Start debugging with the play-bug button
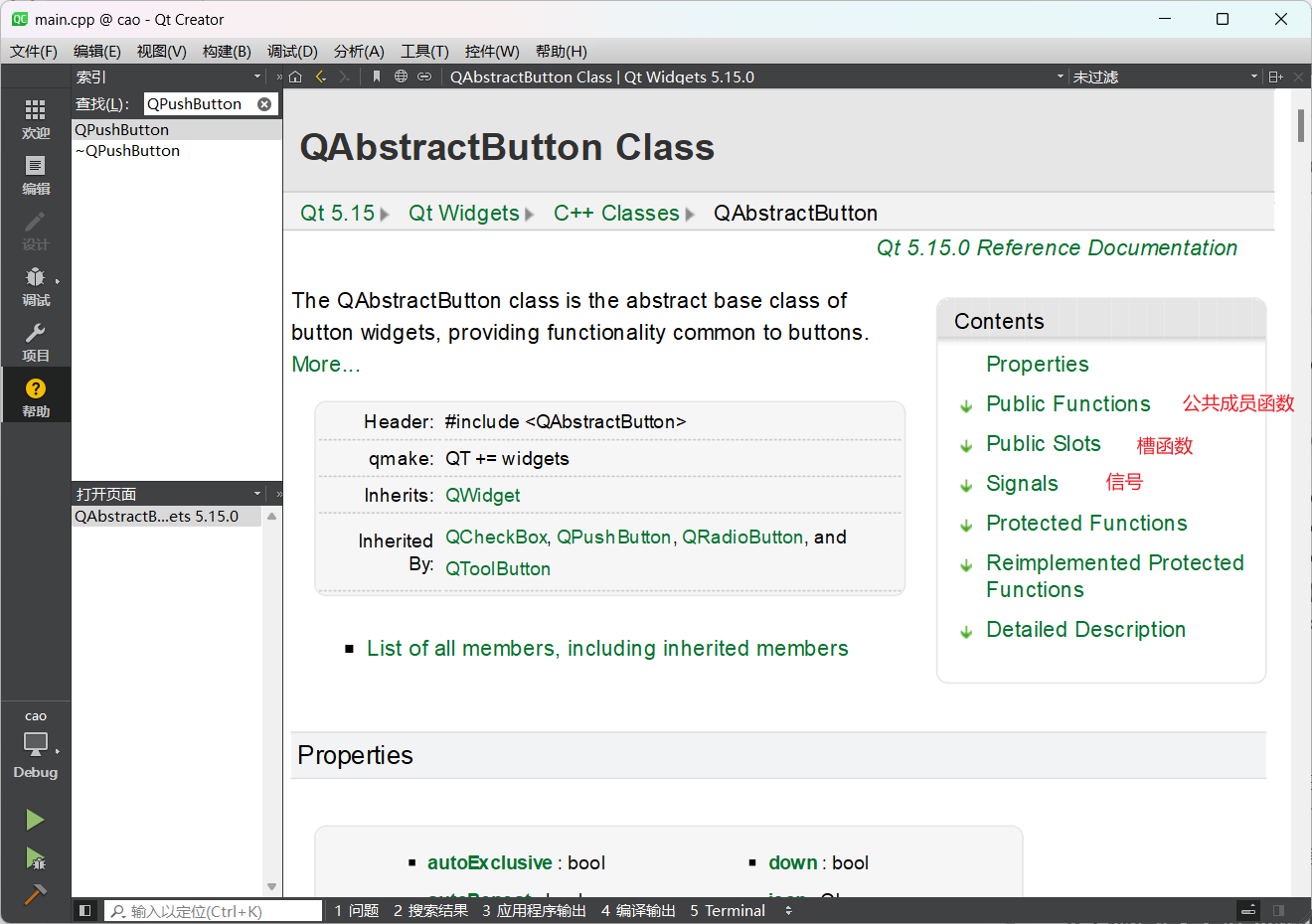The height and width of the screenshot is (924, 1312). (35, 857)
